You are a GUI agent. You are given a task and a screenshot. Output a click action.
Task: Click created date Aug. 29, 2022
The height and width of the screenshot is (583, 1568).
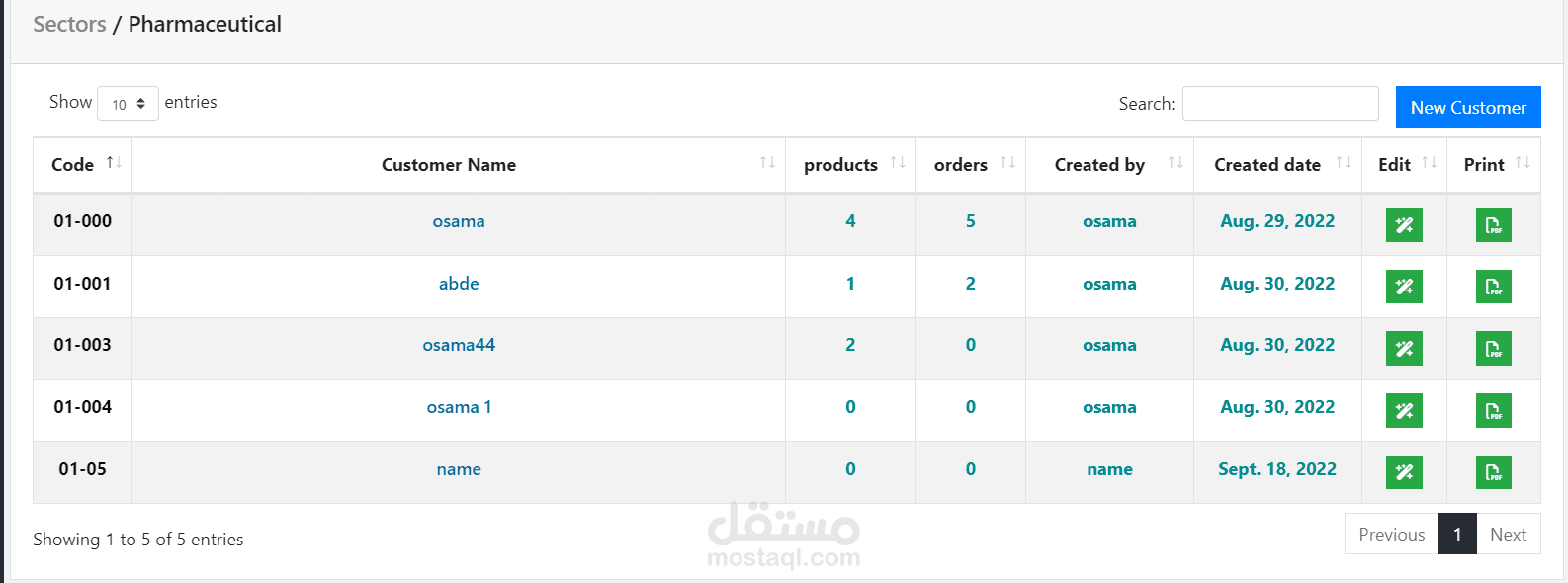point(1277,221)
